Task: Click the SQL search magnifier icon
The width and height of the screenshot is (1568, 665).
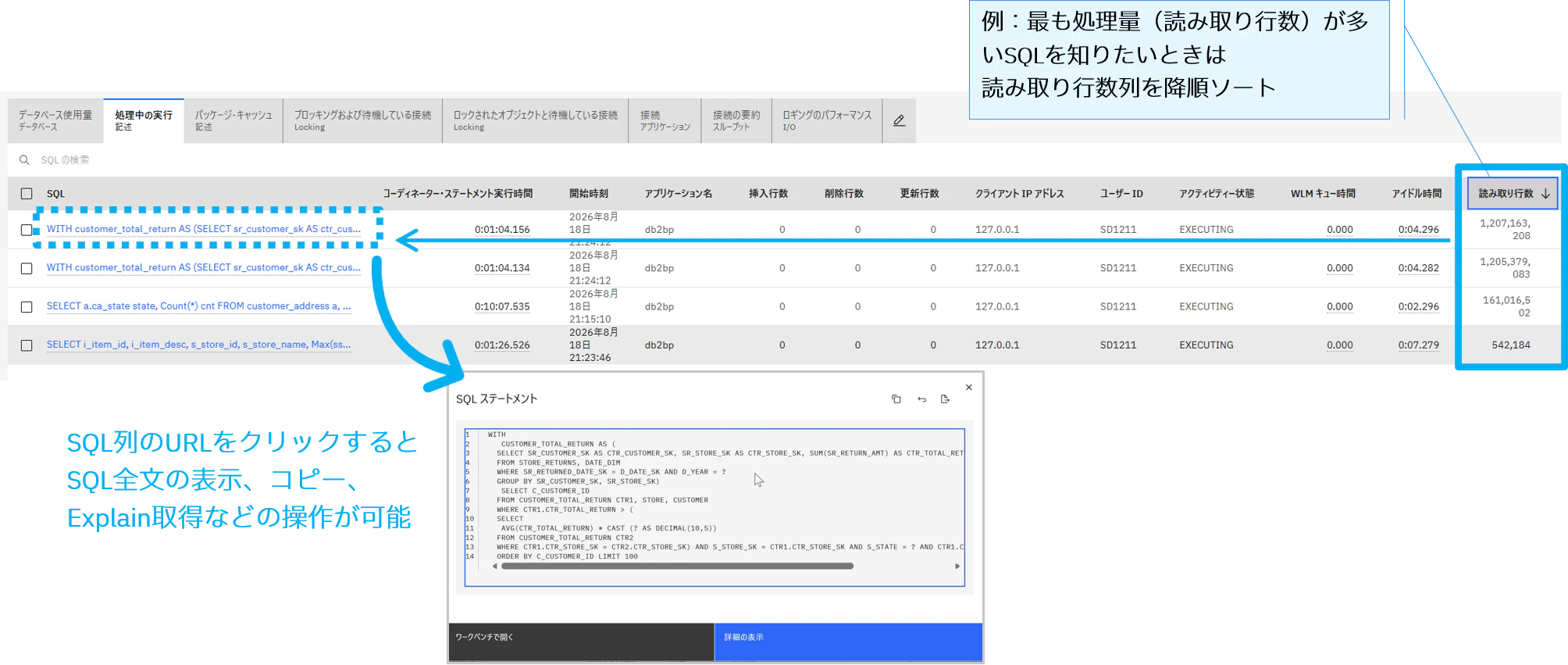Action: (x=24, y=159)
